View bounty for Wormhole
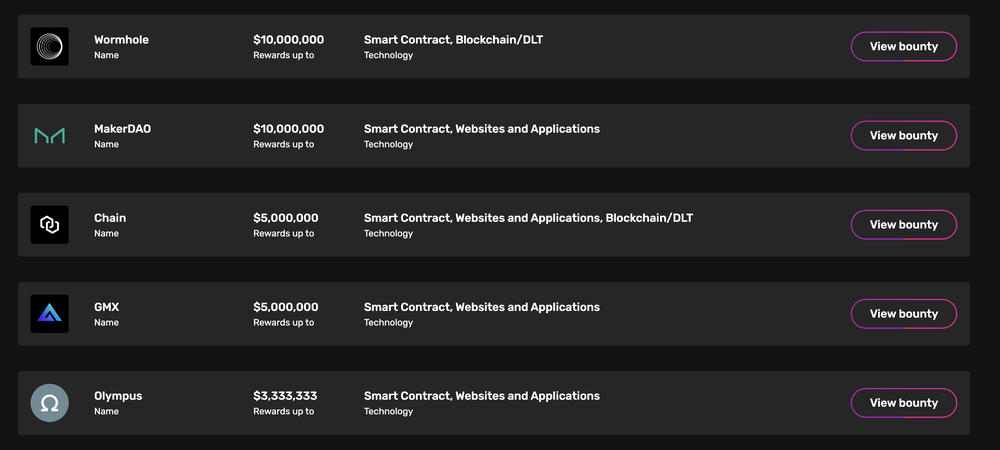Screen dimensions: 1000x450 pyautogui.click(x=904, y=47)
